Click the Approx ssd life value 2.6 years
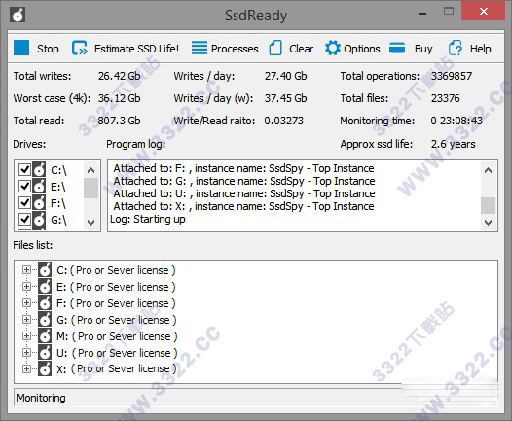 pyautogui.click(x=453, y=144)
